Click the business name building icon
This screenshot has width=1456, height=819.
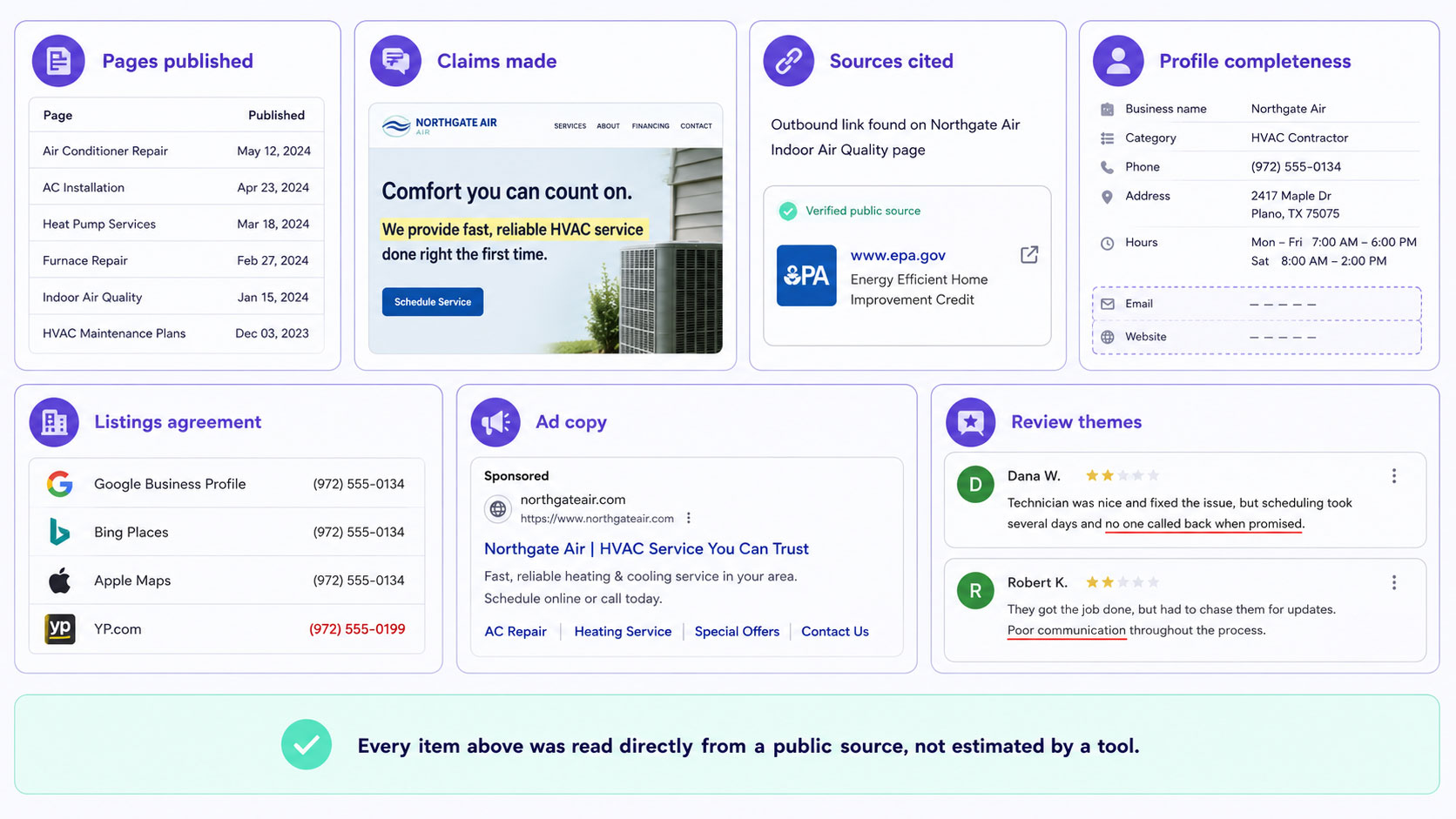(x=1107, y=109)
